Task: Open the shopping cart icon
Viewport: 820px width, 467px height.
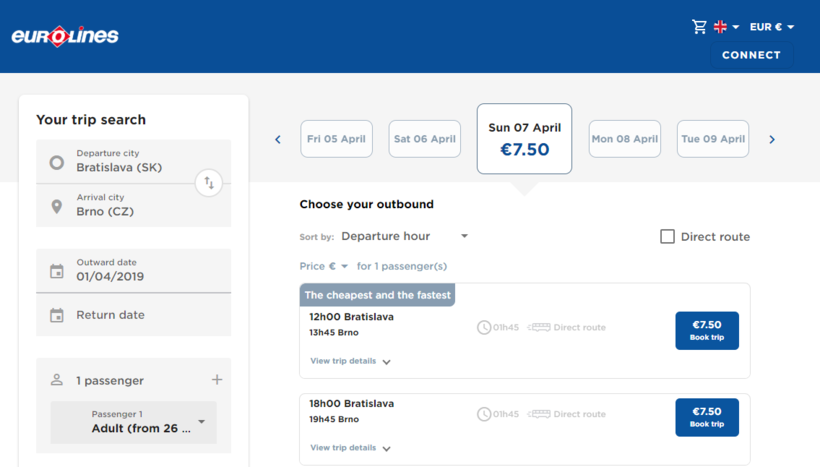Action: click(x=699, y=27)
